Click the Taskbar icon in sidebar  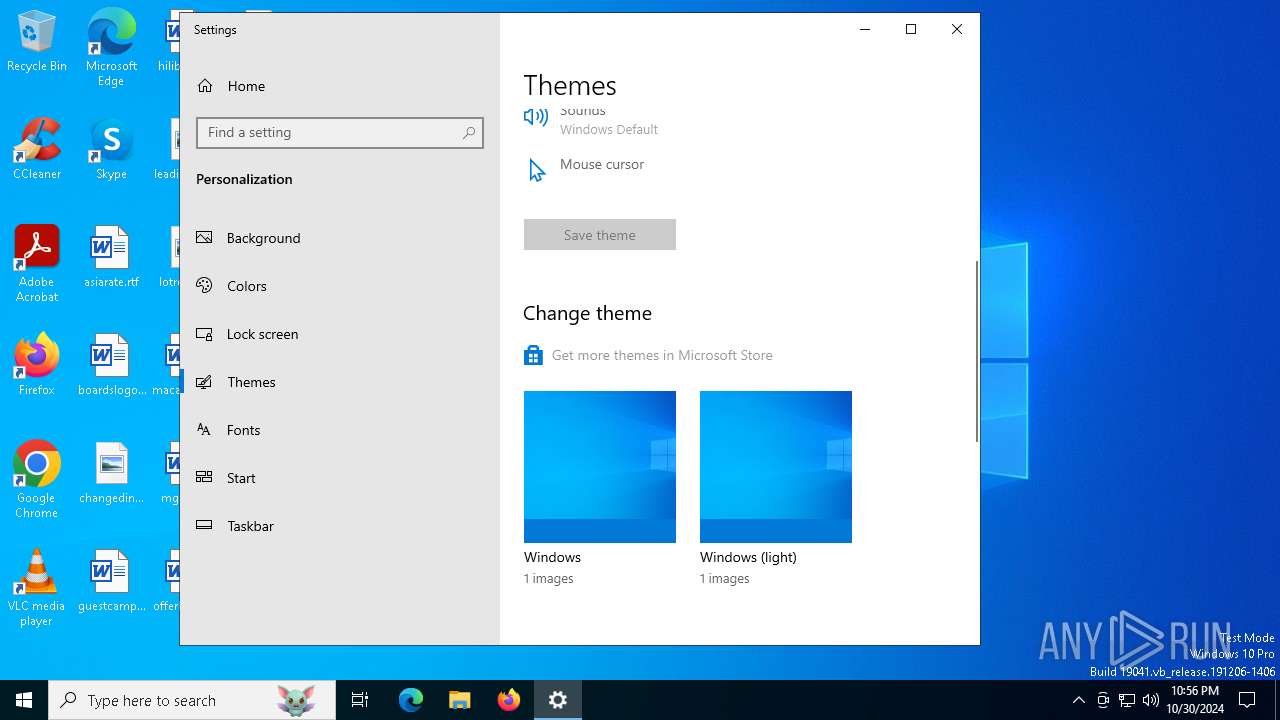(204, 526)
